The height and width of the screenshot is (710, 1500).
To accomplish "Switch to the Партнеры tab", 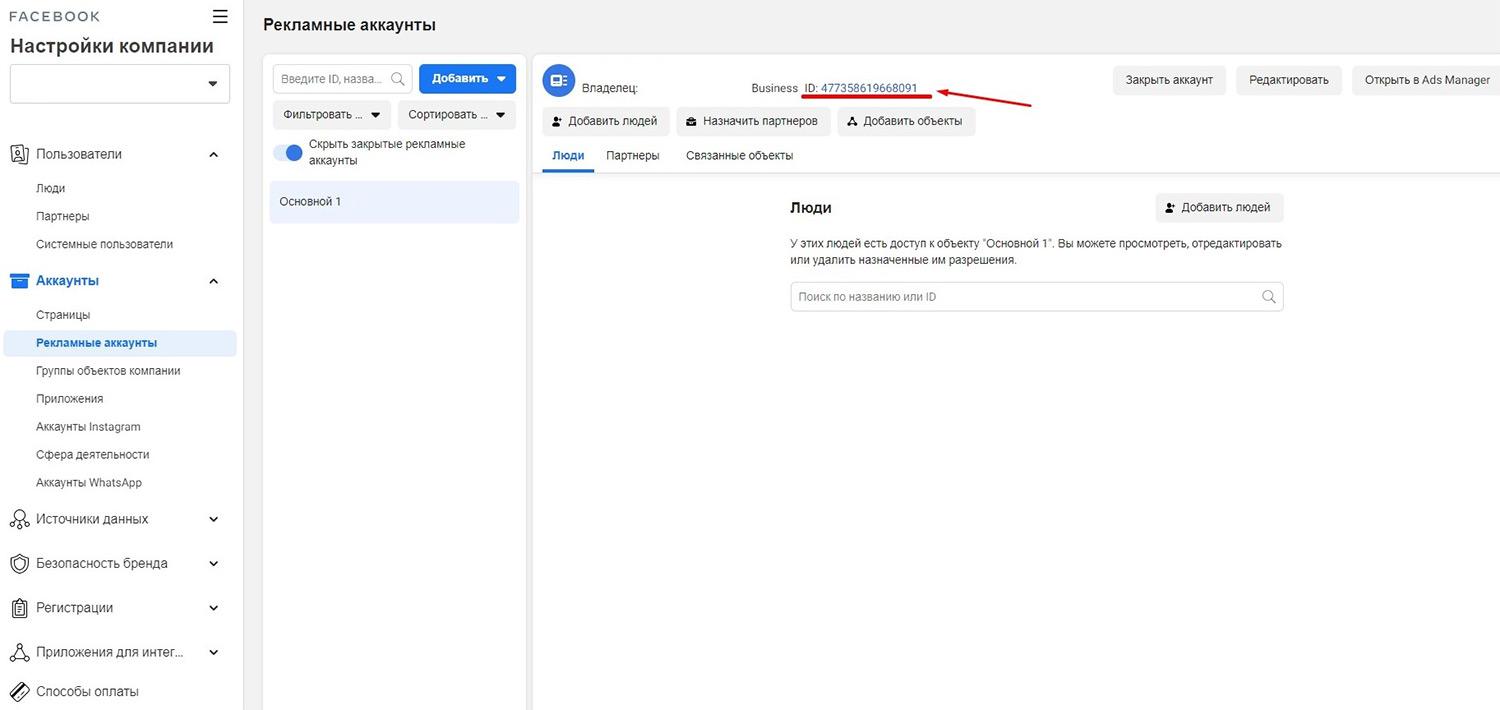I will point(633,156).
